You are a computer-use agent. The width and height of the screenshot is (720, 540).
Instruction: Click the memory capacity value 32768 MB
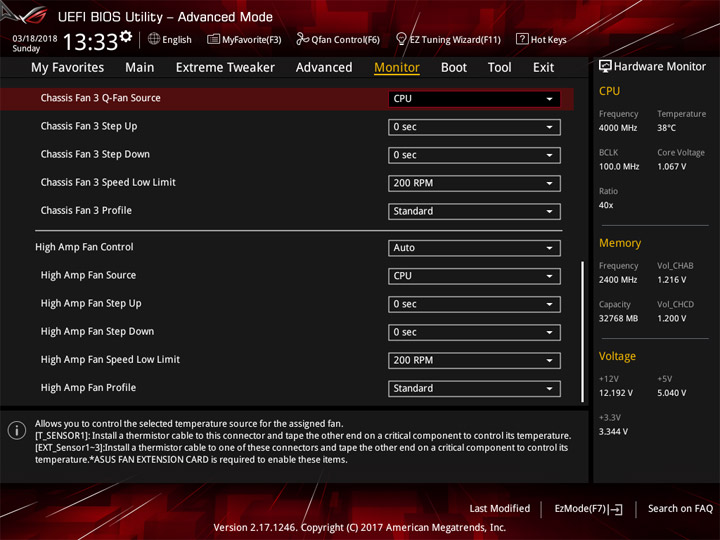(x=619, y=318)
